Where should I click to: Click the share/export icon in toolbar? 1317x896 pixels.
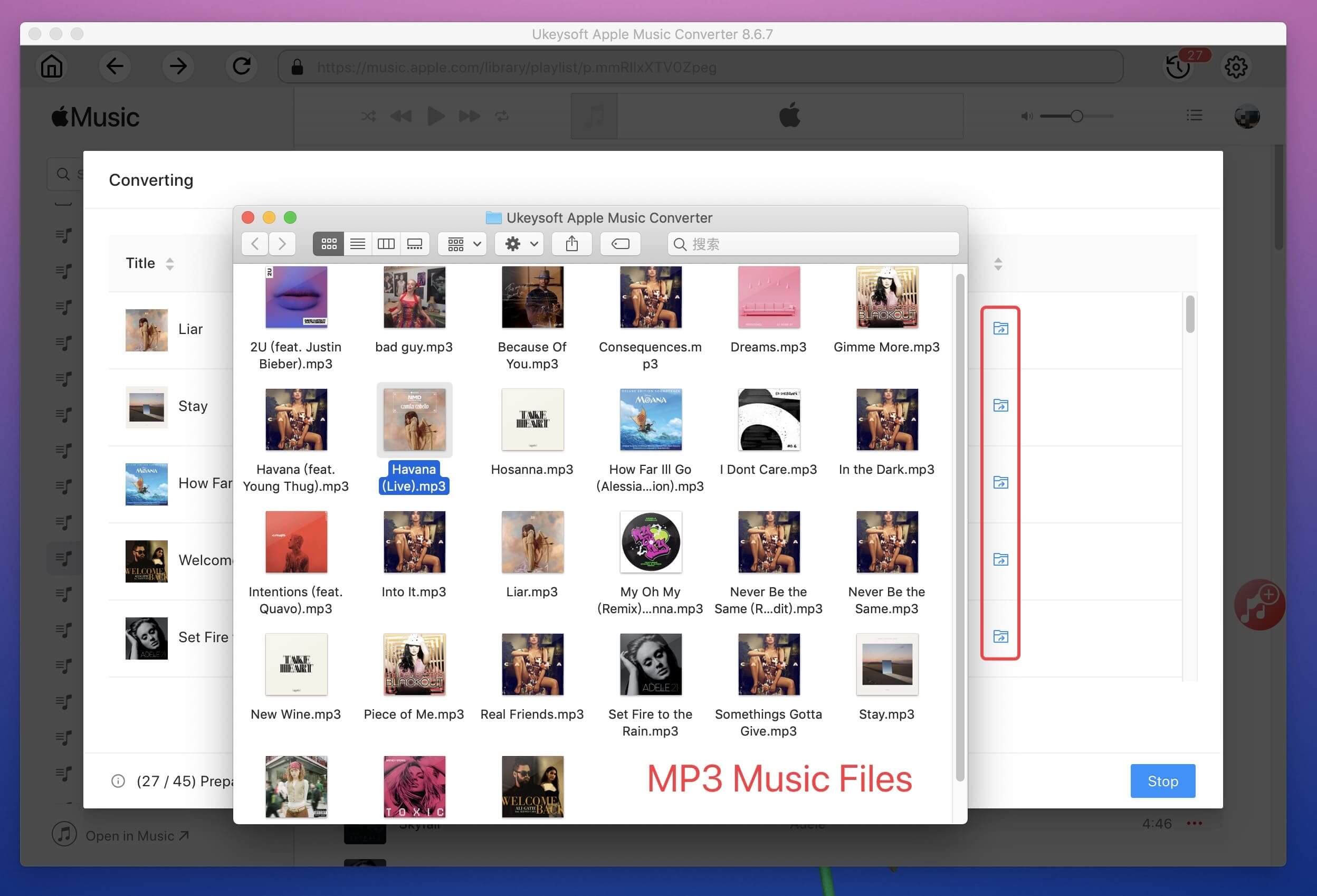pyautogui.click(x=572, y=242)
